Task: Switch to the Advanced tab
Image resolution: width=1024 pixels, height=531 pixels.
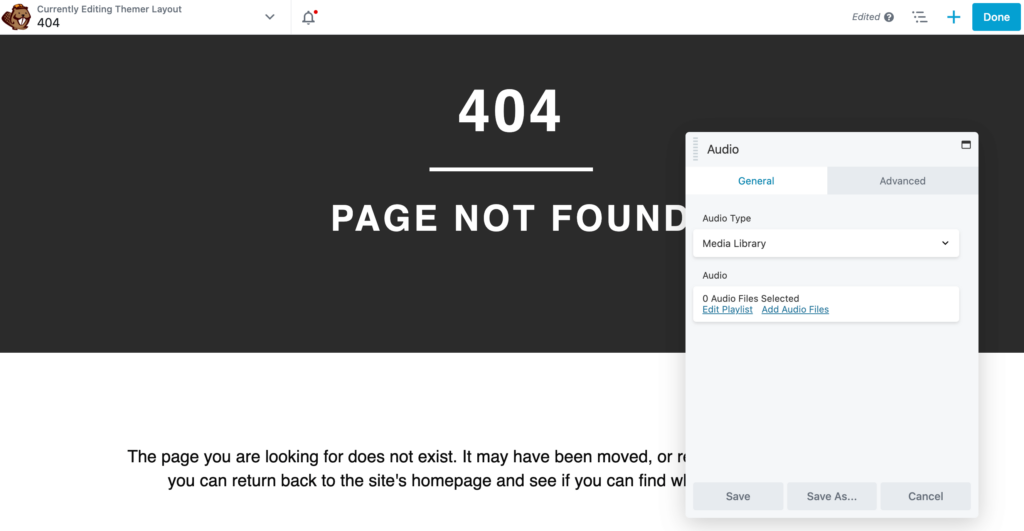Action: coord(902,181)
